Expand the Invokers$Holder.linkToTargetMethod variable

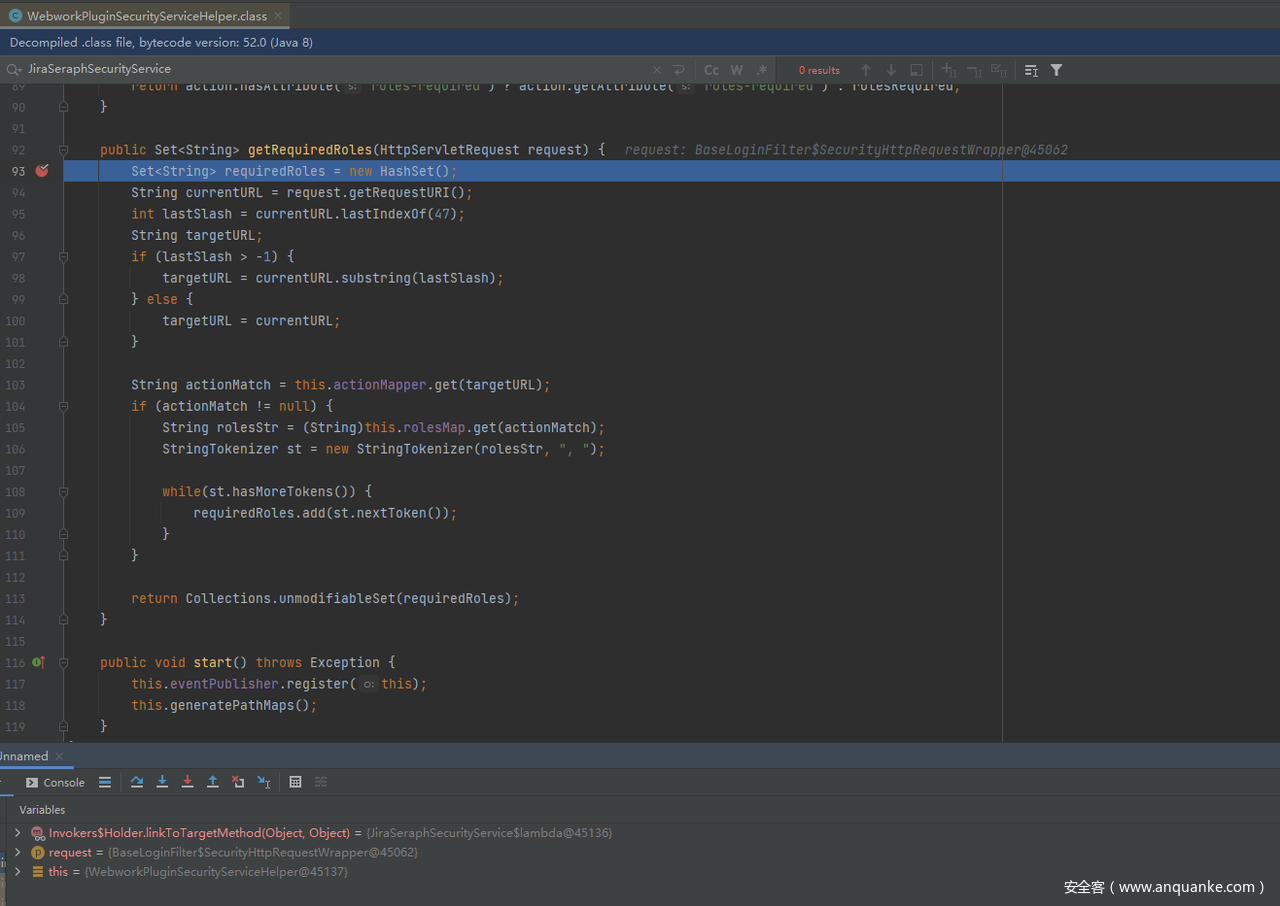[17, 833]
